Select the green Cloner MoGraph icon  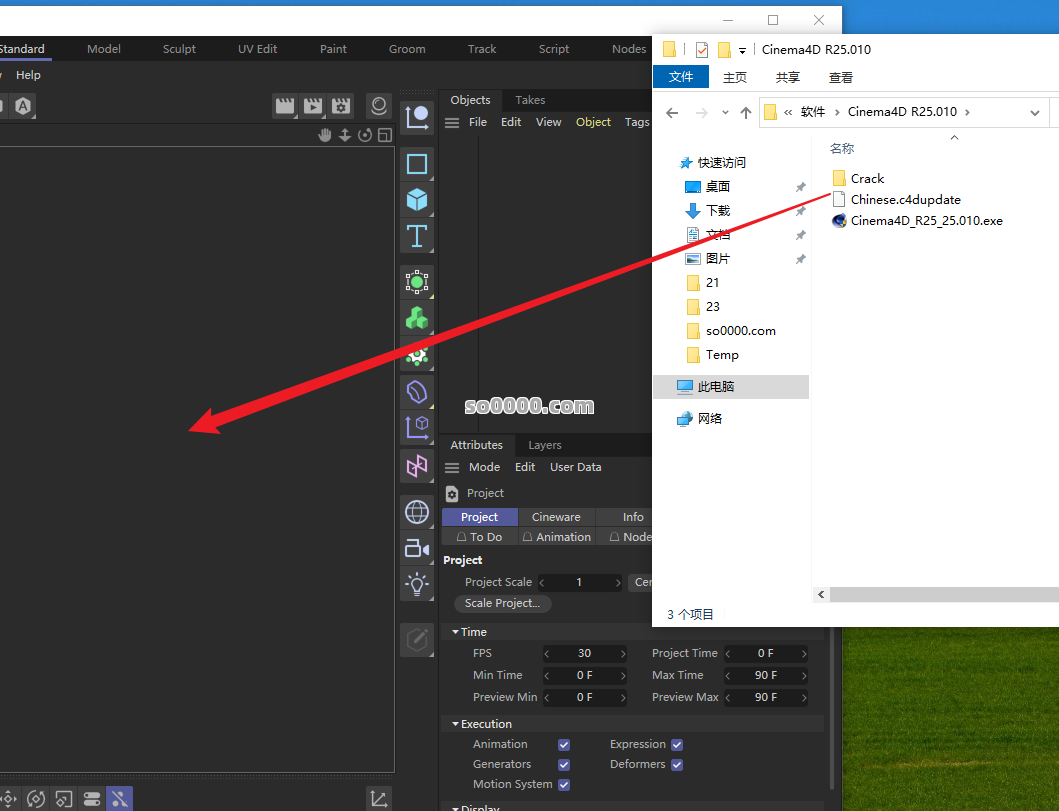(x=417, y=319)
